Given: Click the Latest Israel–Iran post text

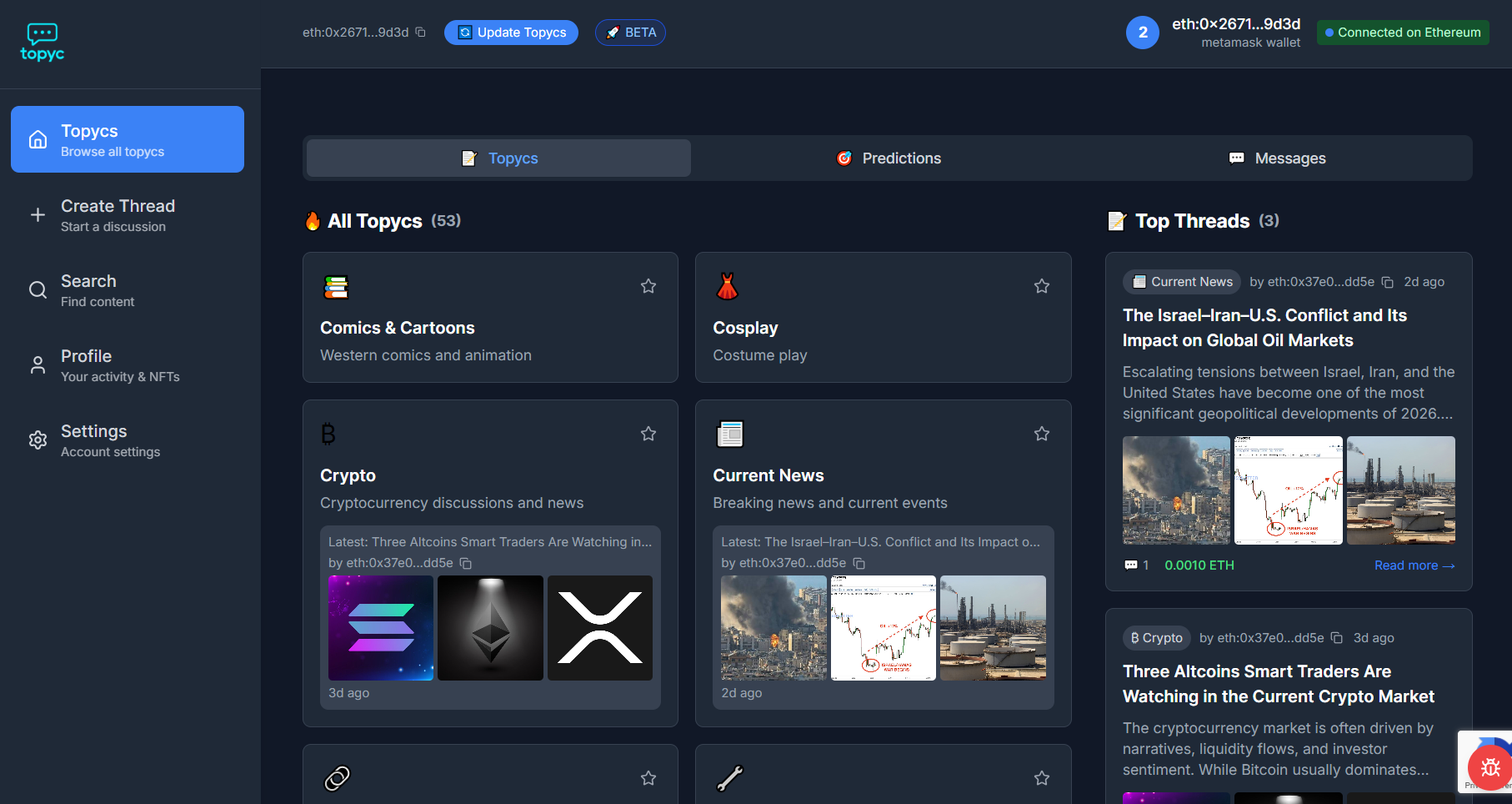Looking at the screenshot, I should [881, 542].
